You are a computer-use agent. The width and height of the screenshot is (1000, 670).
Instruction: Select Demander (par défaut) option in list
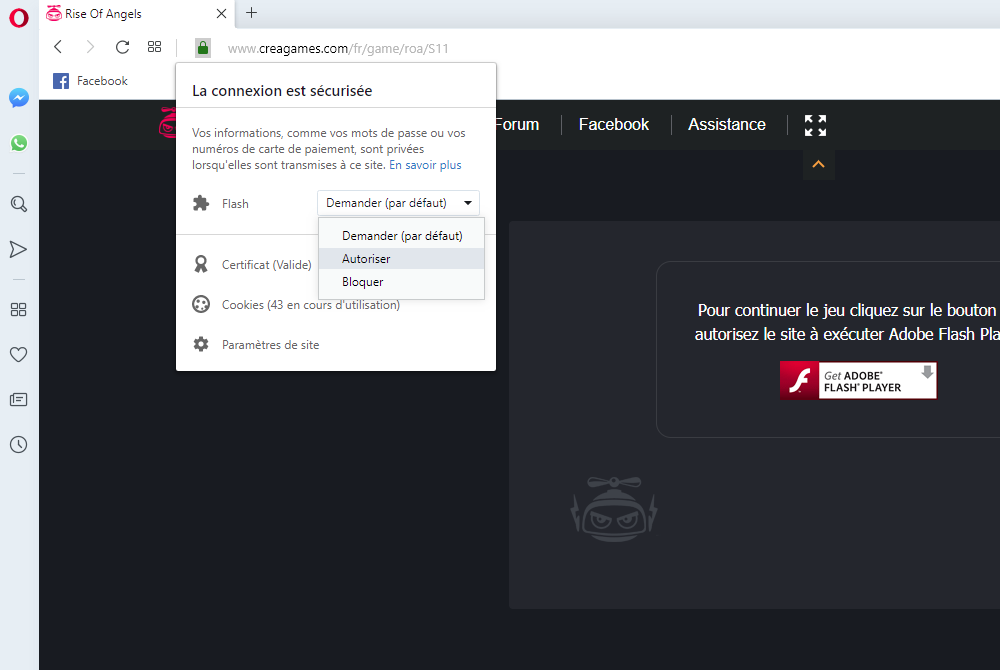tap(401, 236)
